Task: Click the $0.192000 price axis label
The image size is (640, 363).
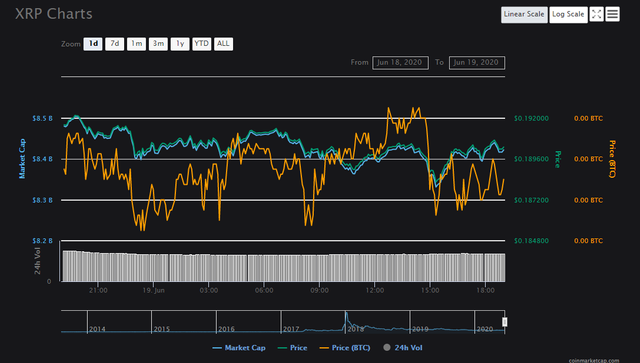Action: [x=531, y=118]
